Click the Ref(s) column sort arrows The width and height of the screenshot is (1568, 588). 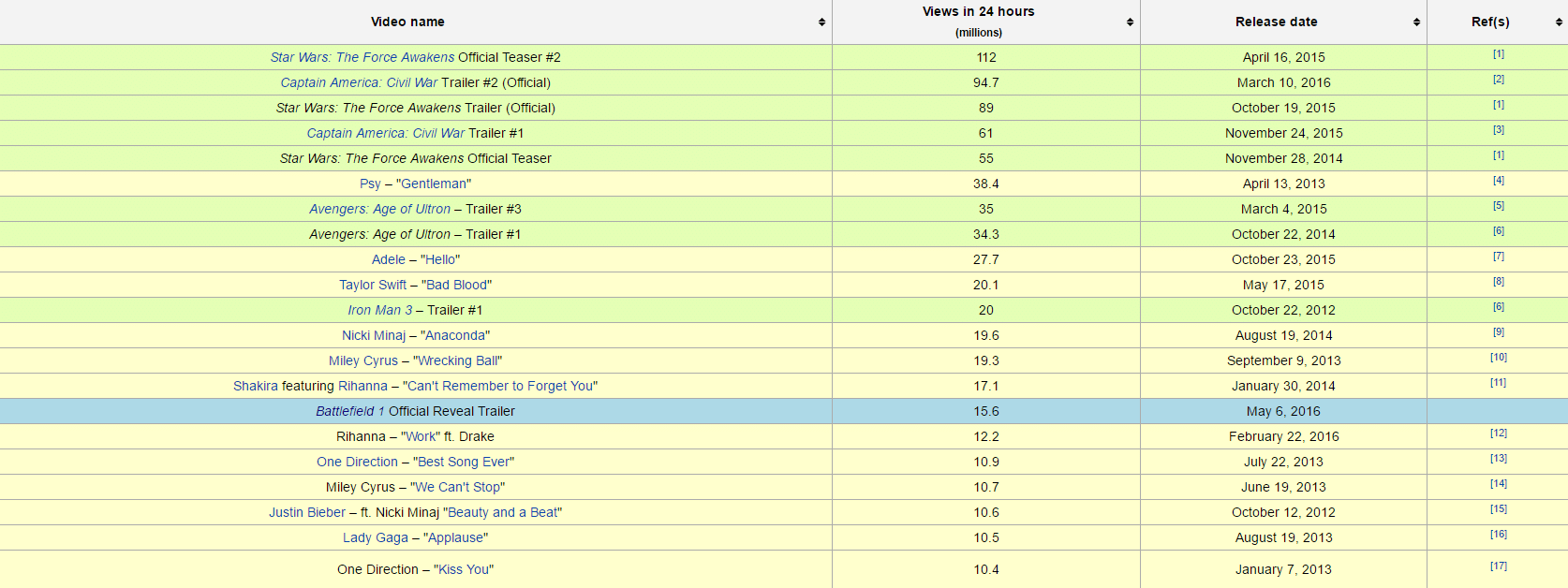(1559, 22)
